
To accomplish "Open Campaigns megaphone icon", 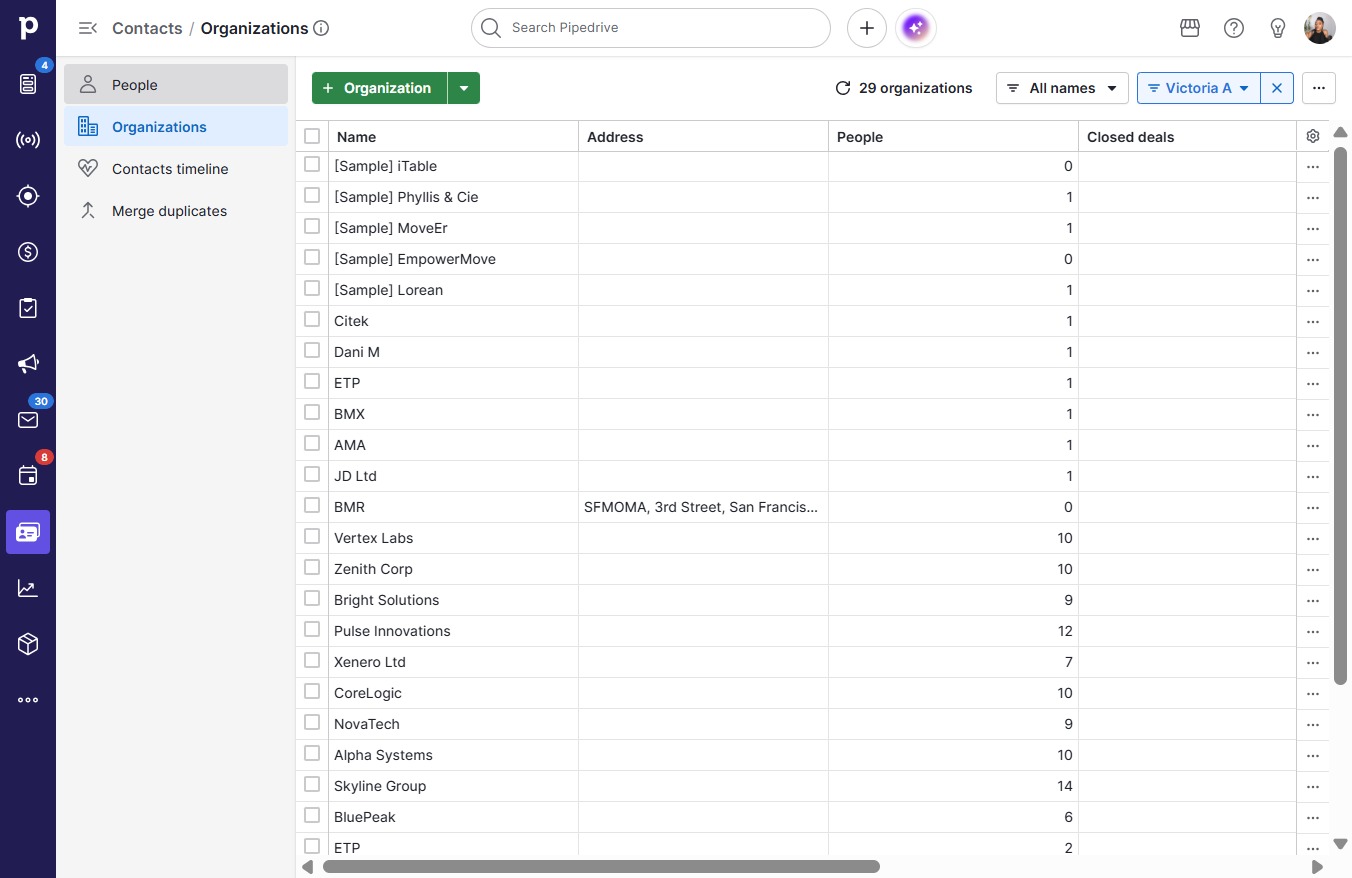I will [x=28, y=364].
